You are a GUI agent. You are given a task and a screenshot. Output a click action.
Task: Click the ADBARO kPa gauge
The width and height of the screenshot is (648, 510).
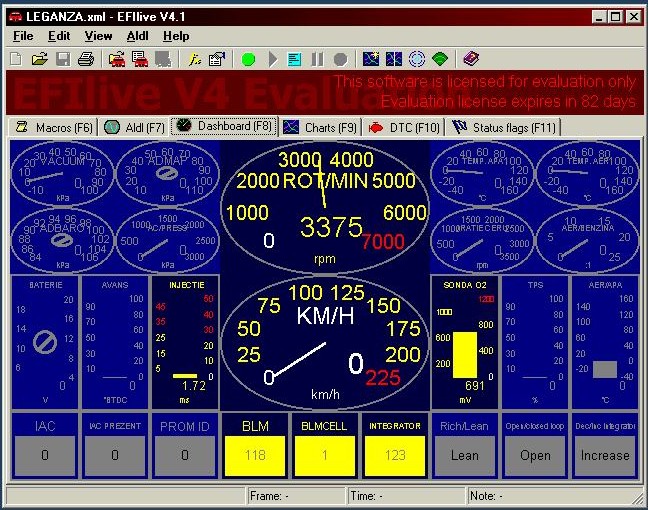point(62,241)
